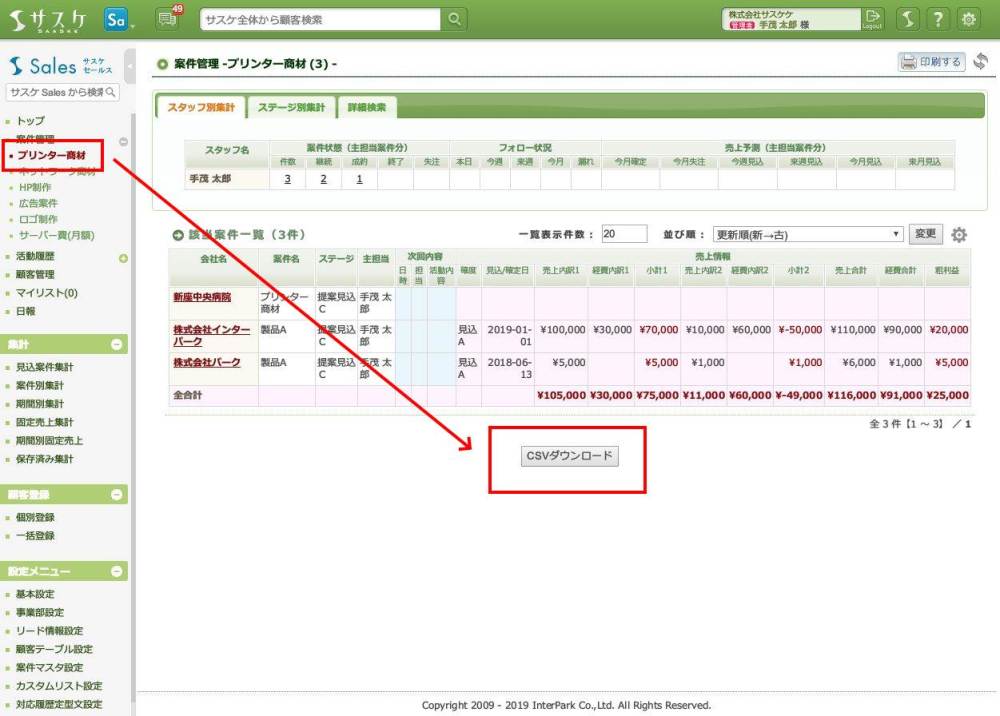The height and width of the screenshot is (716, 1000).
Task: Select HP制作 in sidebar
Action: [35, 187]
